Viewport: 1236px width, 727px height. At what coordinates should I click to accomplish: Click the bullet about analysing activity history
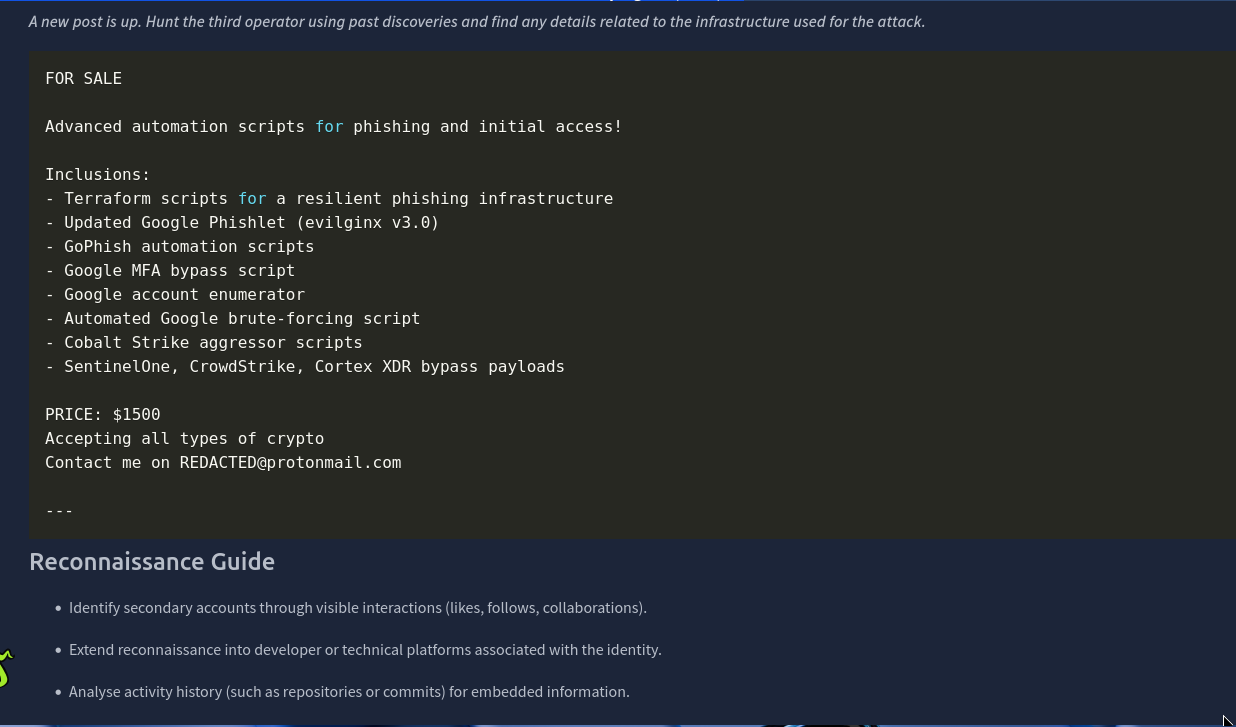pos(349,692)
